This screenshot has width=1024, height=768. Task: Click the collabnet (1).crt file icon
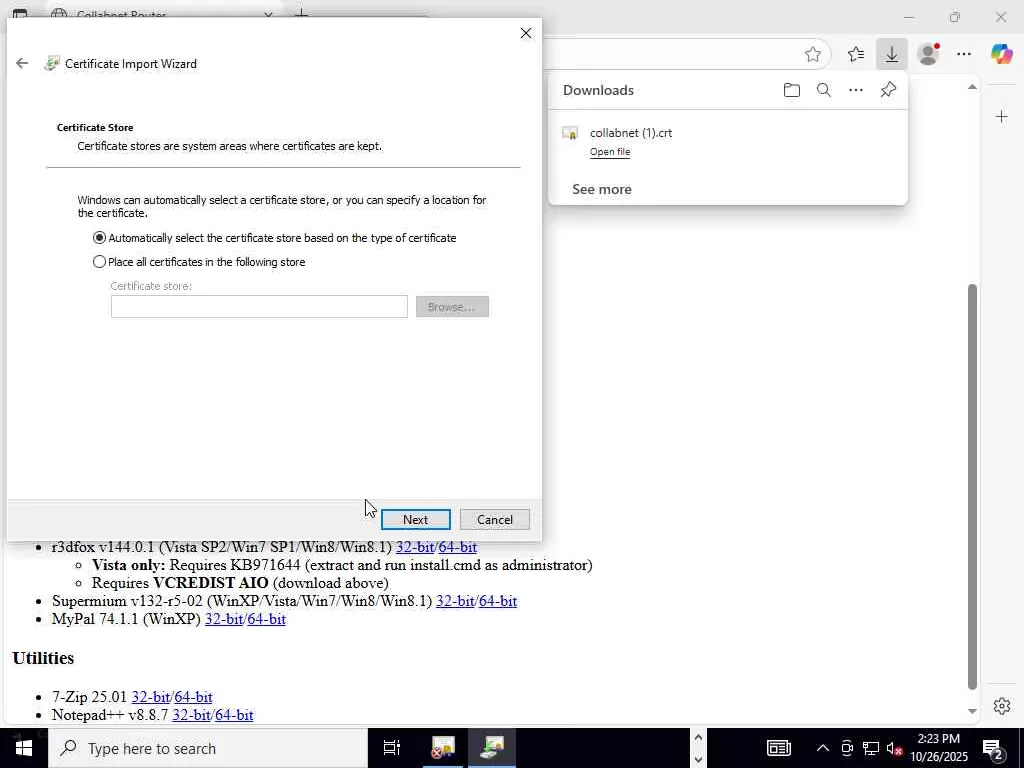point(570,133)
